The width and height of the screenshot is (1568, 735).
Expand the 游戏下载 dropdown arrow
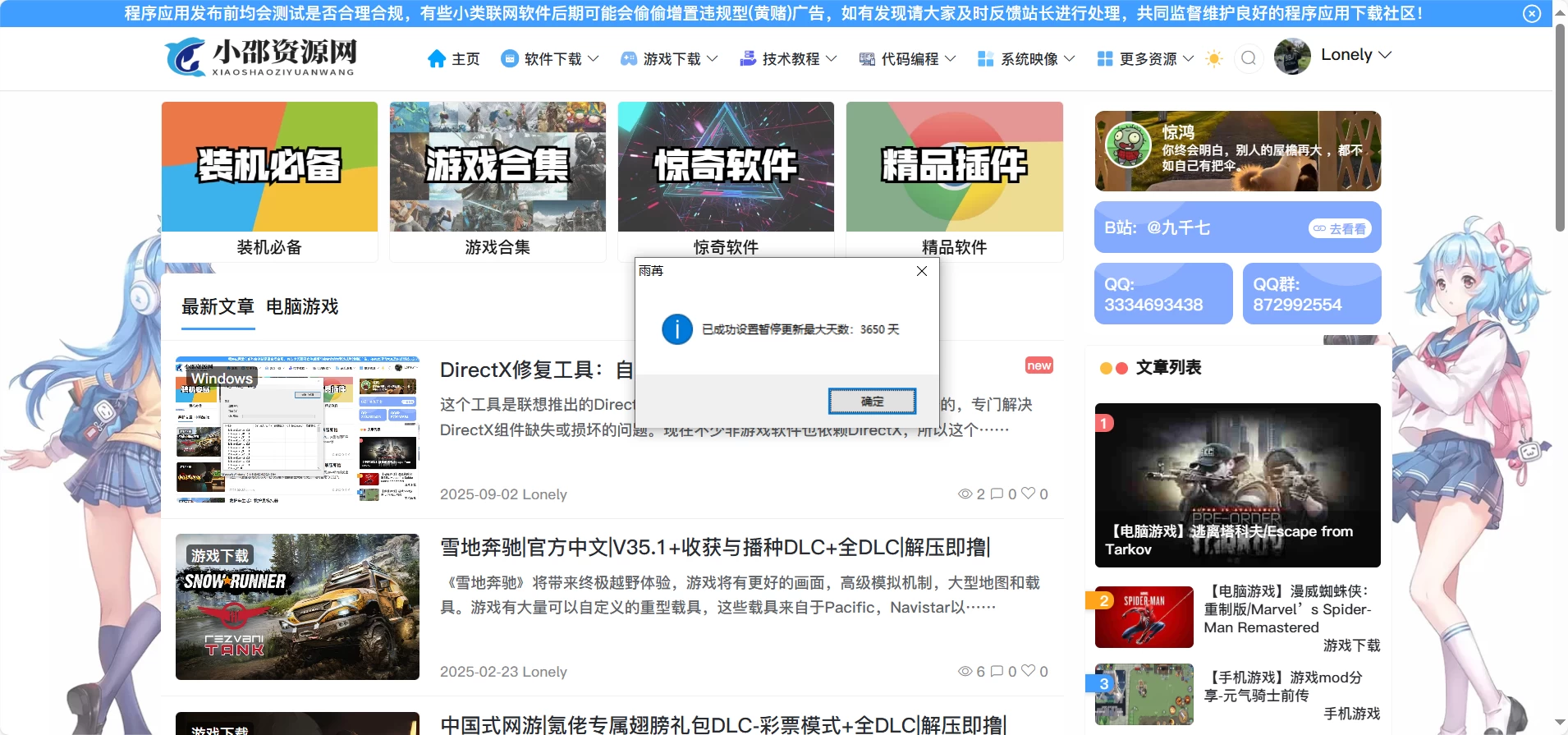pos(713,58)
